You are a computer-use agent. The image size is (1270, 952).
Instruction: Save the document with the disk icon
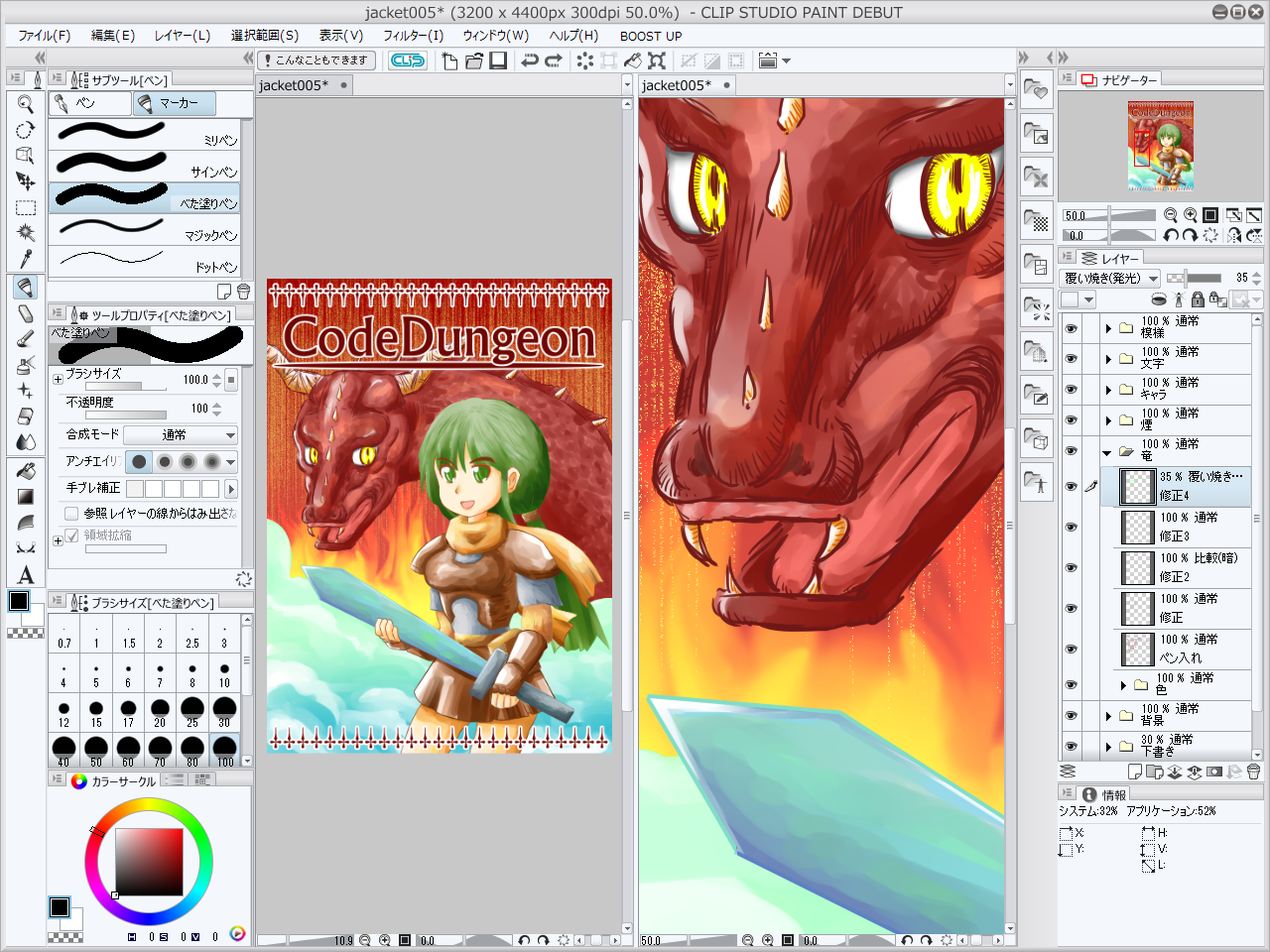click(498, 60)
